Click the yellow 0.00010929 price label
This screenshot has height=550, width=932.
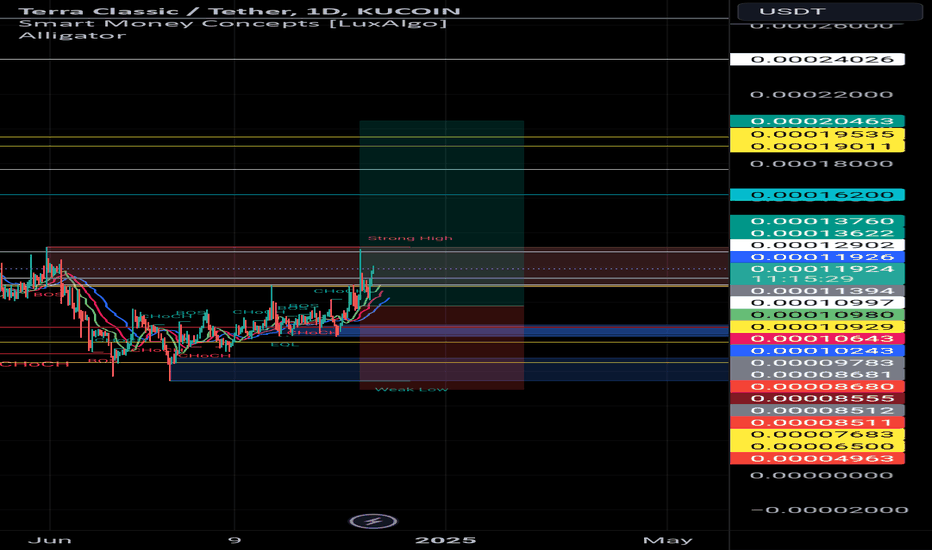(817, 327)
